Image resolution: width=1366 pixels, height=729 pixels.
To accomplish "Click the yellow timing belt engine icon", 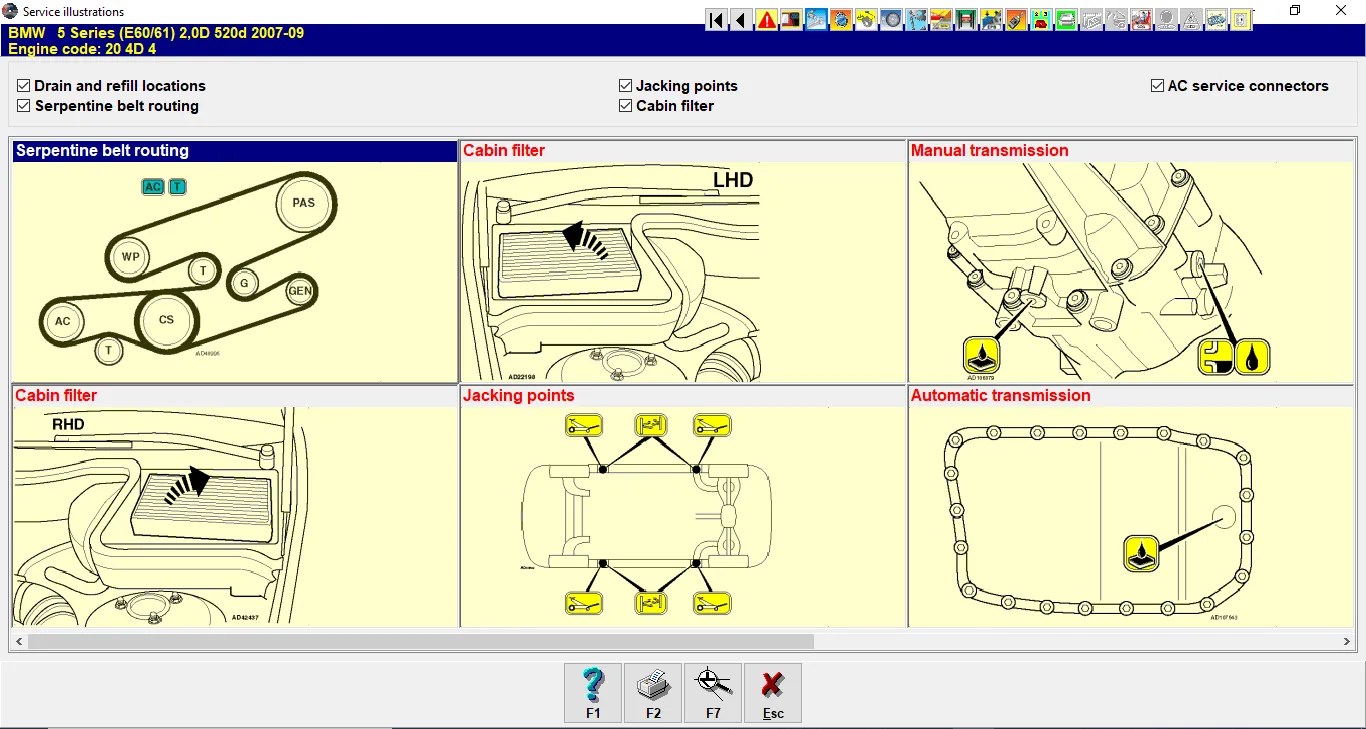I will 866,19.
